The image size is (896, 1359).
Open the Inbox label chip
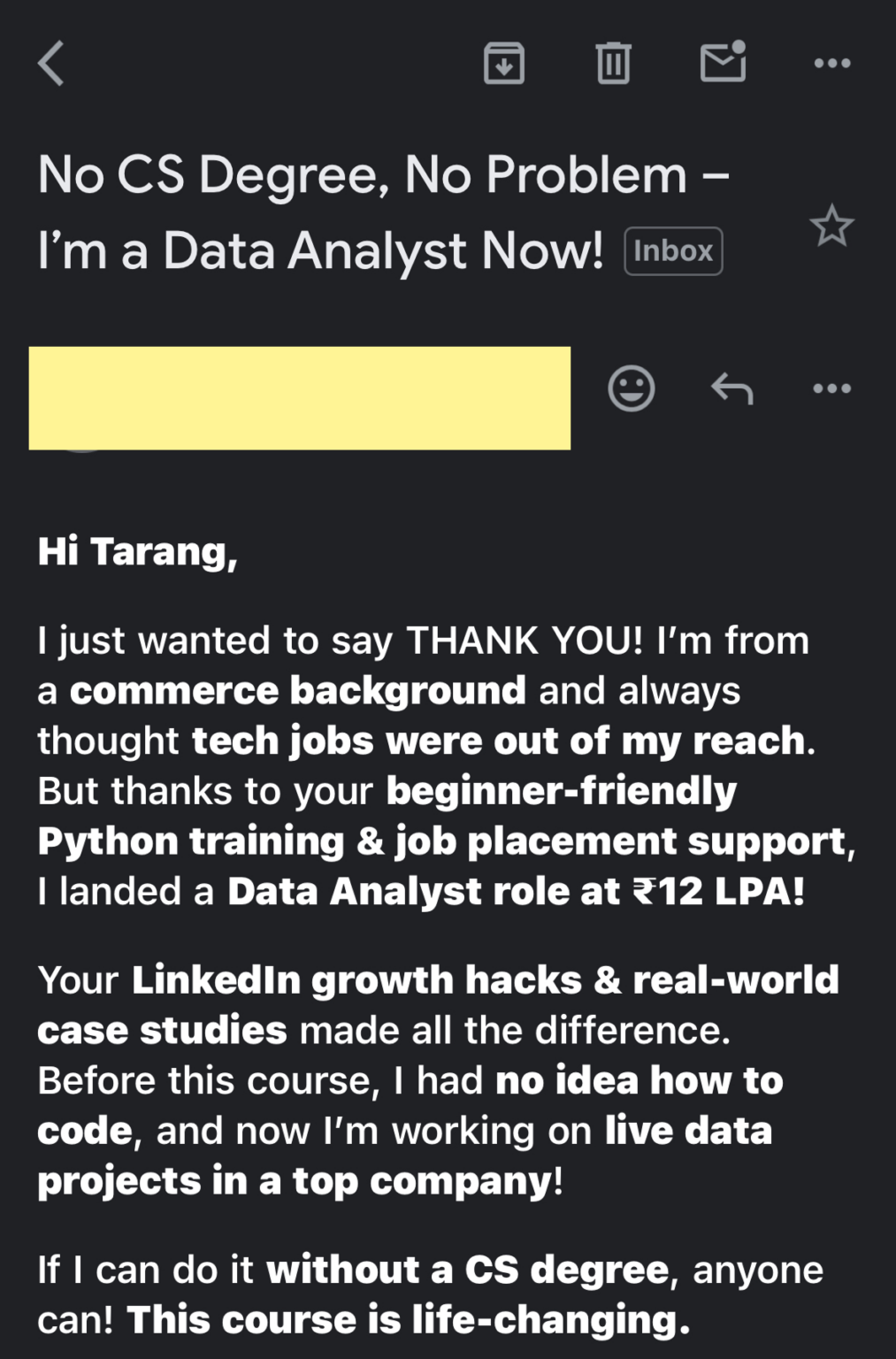point(673,251)
